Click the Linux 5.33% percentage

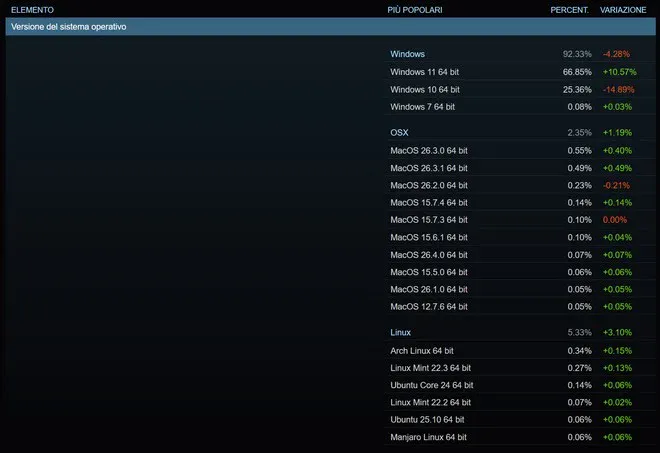coord(579,332)
